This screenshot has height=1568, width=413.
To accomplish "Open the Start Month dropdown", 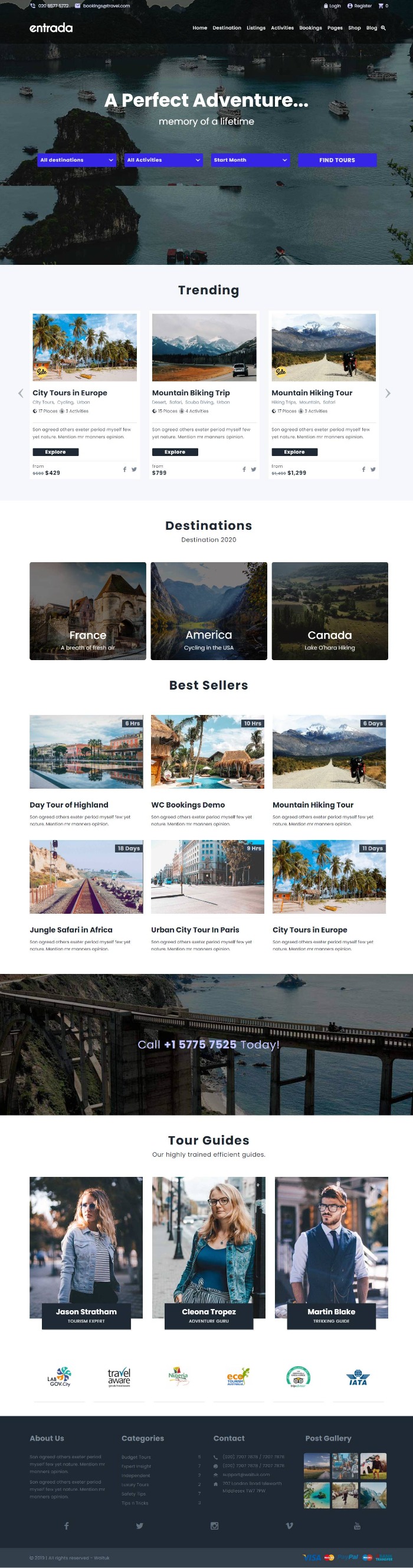I will (250, 160).
